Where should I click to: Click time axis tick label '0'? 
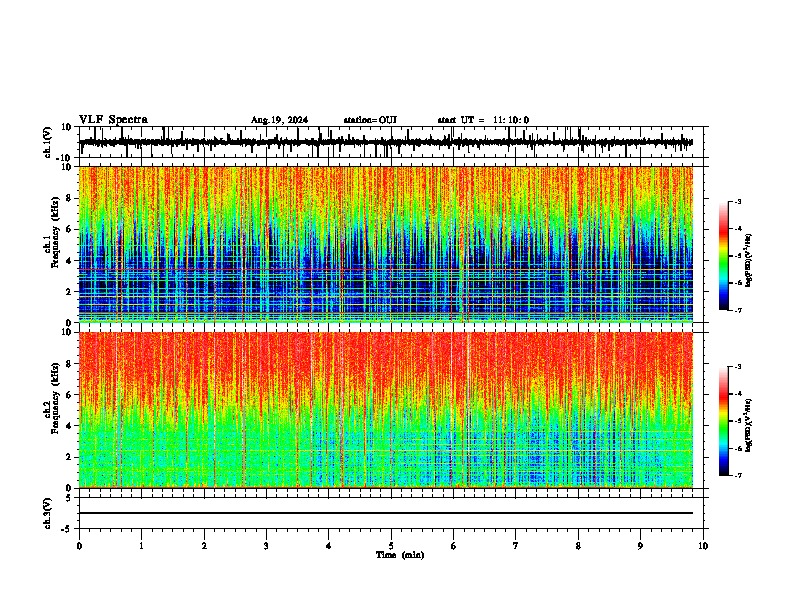(79, 546)
